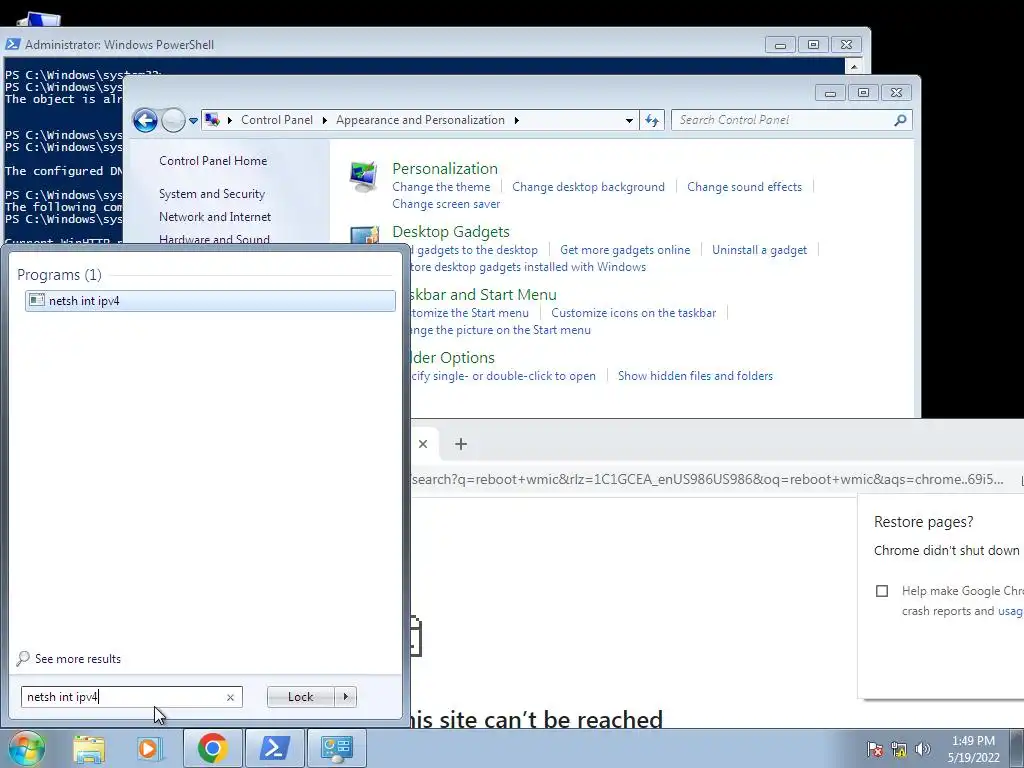Go to System and Security
This screenshot has width=1024, height=768.
point(212,194)
